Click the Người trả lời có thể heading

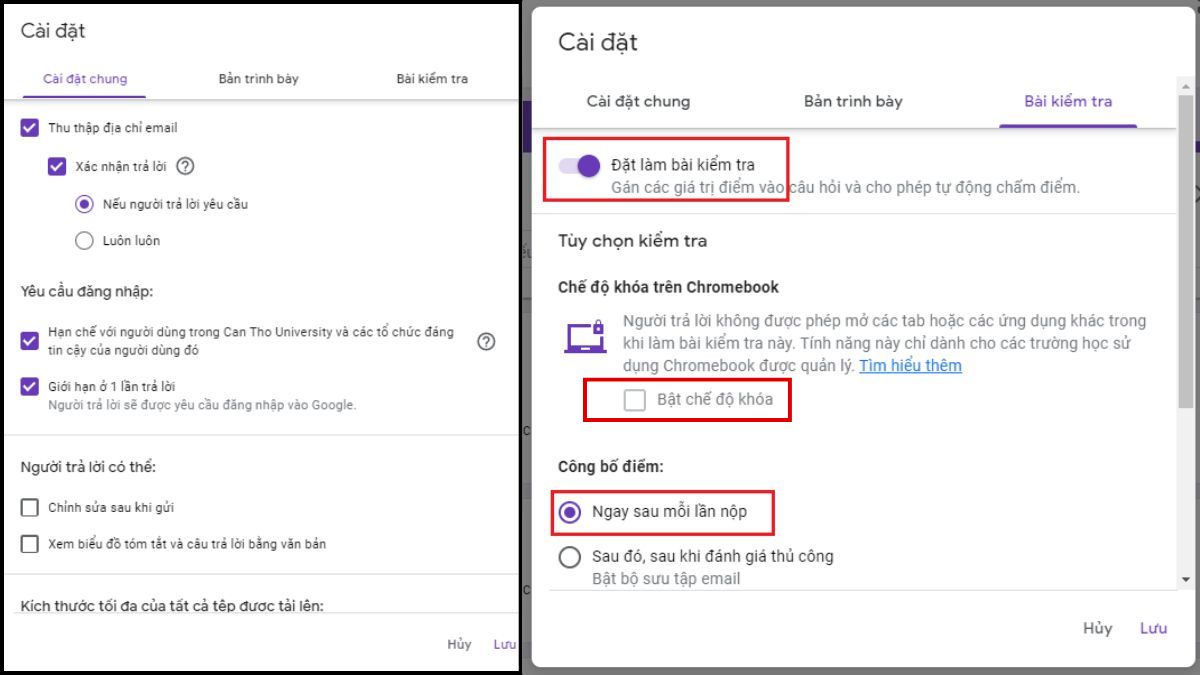click(x=88, y=467)
